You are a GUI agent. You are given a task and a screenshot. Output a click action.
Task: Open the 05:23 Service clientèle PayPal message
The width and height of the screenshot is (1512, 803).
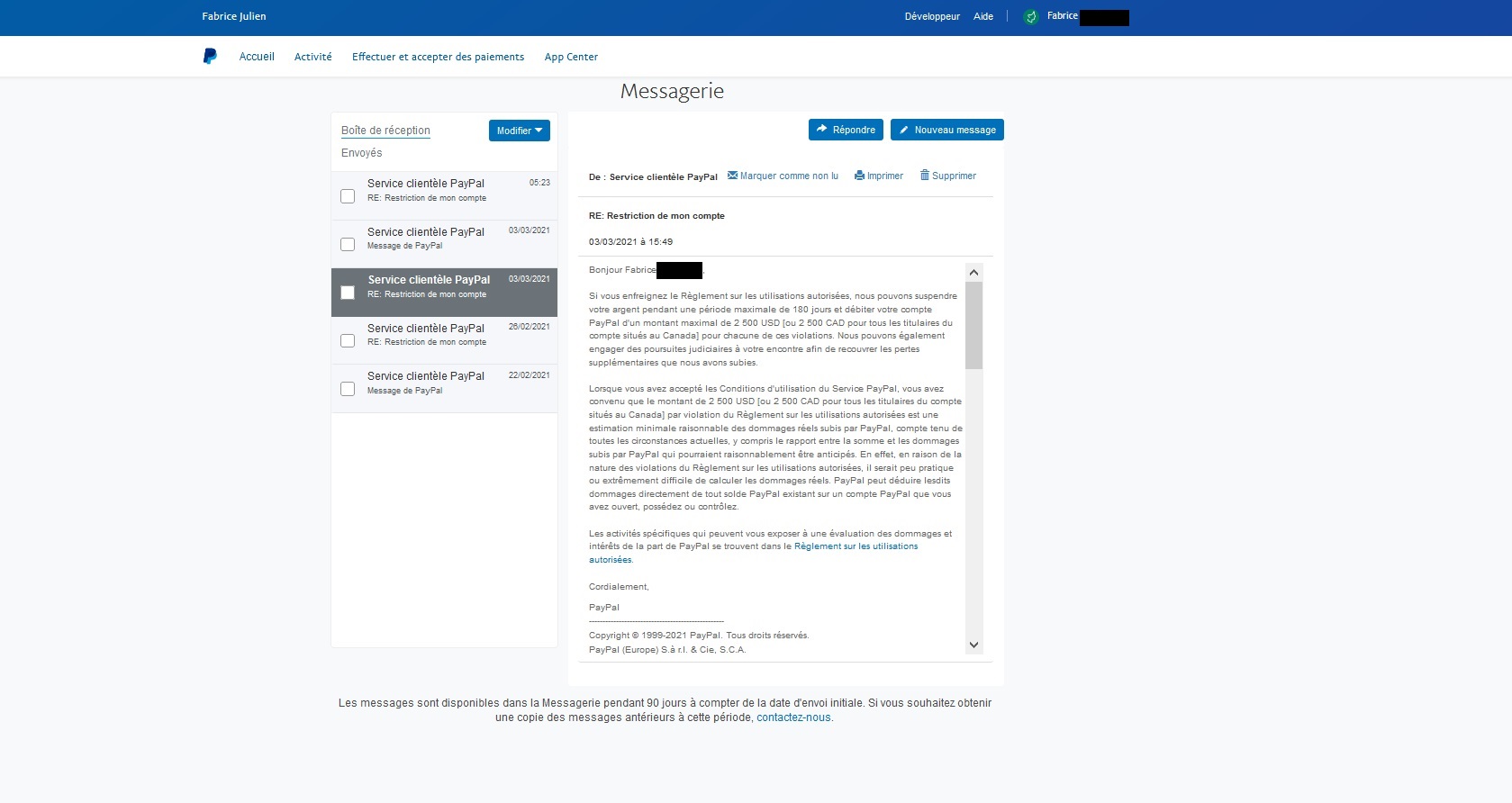click(444, 195)
